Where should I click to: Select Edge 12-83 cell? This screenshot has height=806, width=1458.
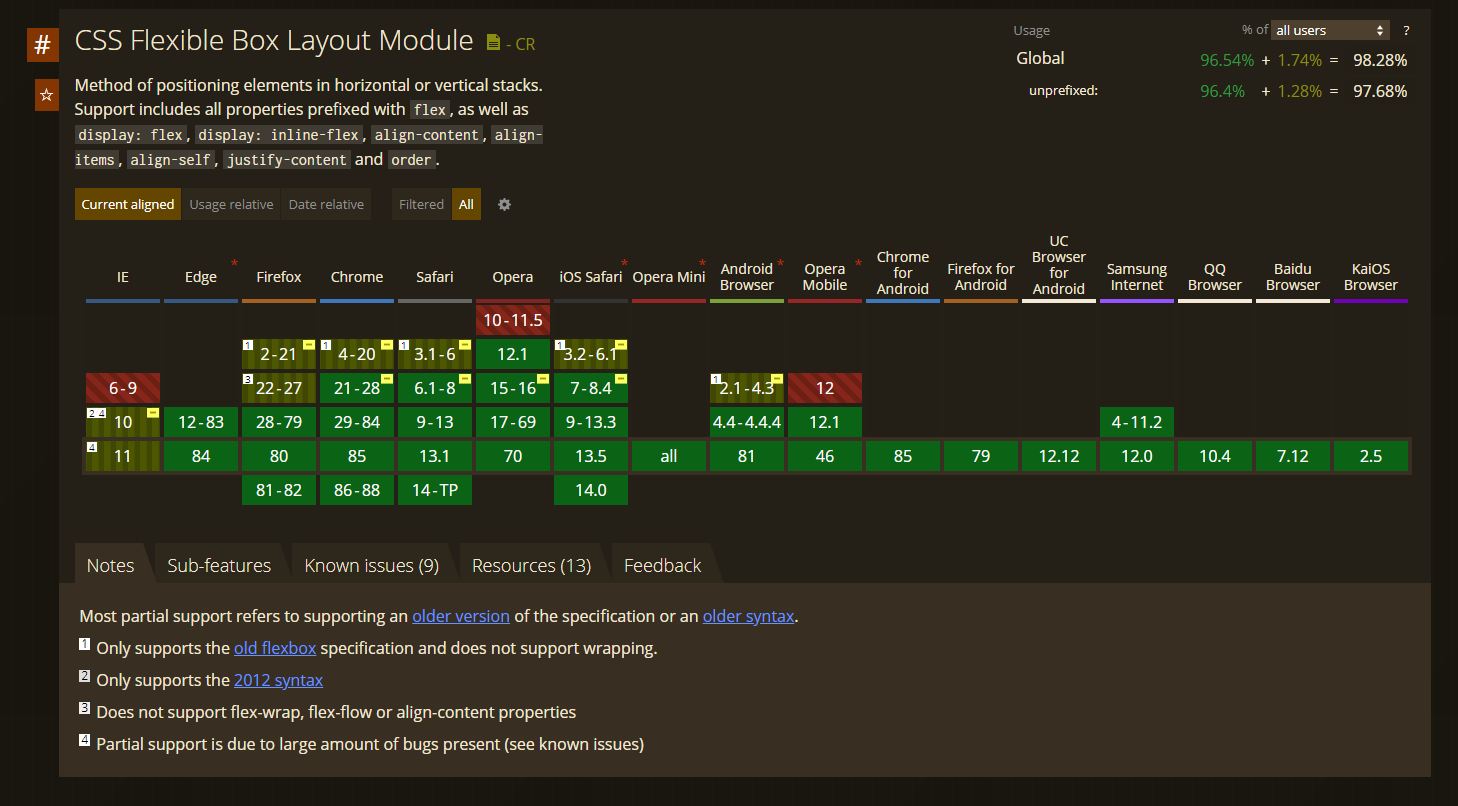point(201,422)
